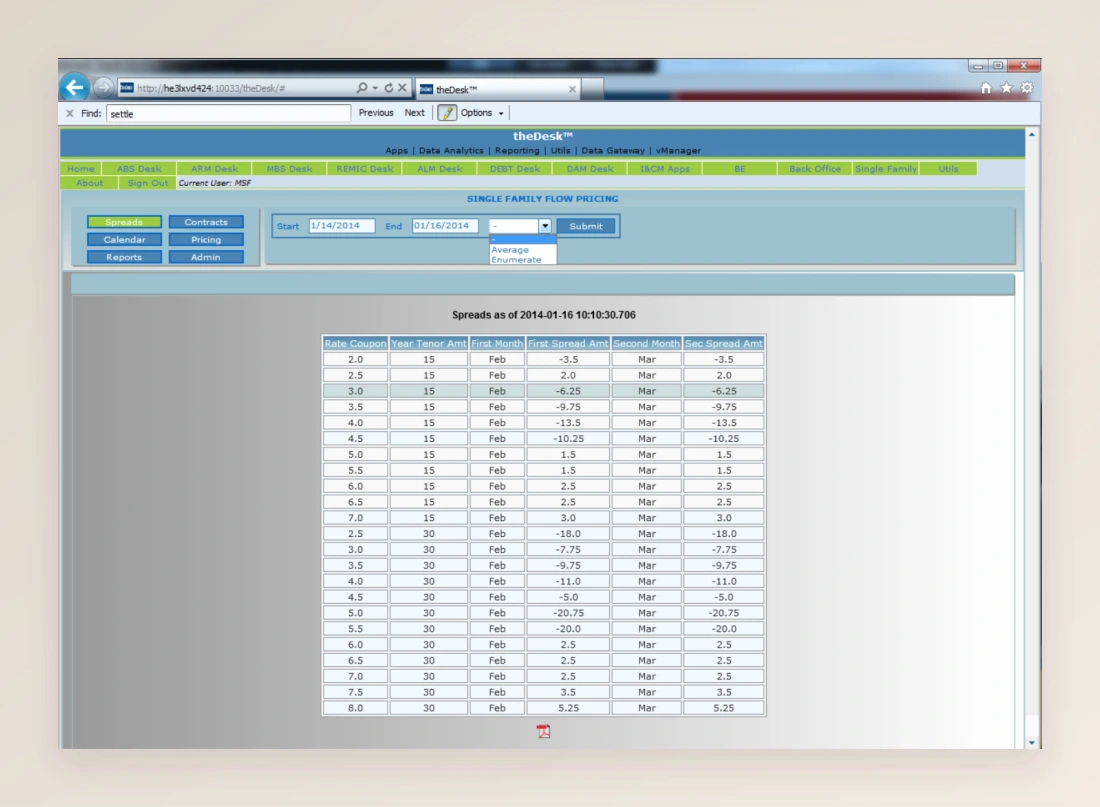Click the highlight matches pencil icon
Image resolution: width=1100 pixels, height=807 pixels.
(x=446, y=112)
